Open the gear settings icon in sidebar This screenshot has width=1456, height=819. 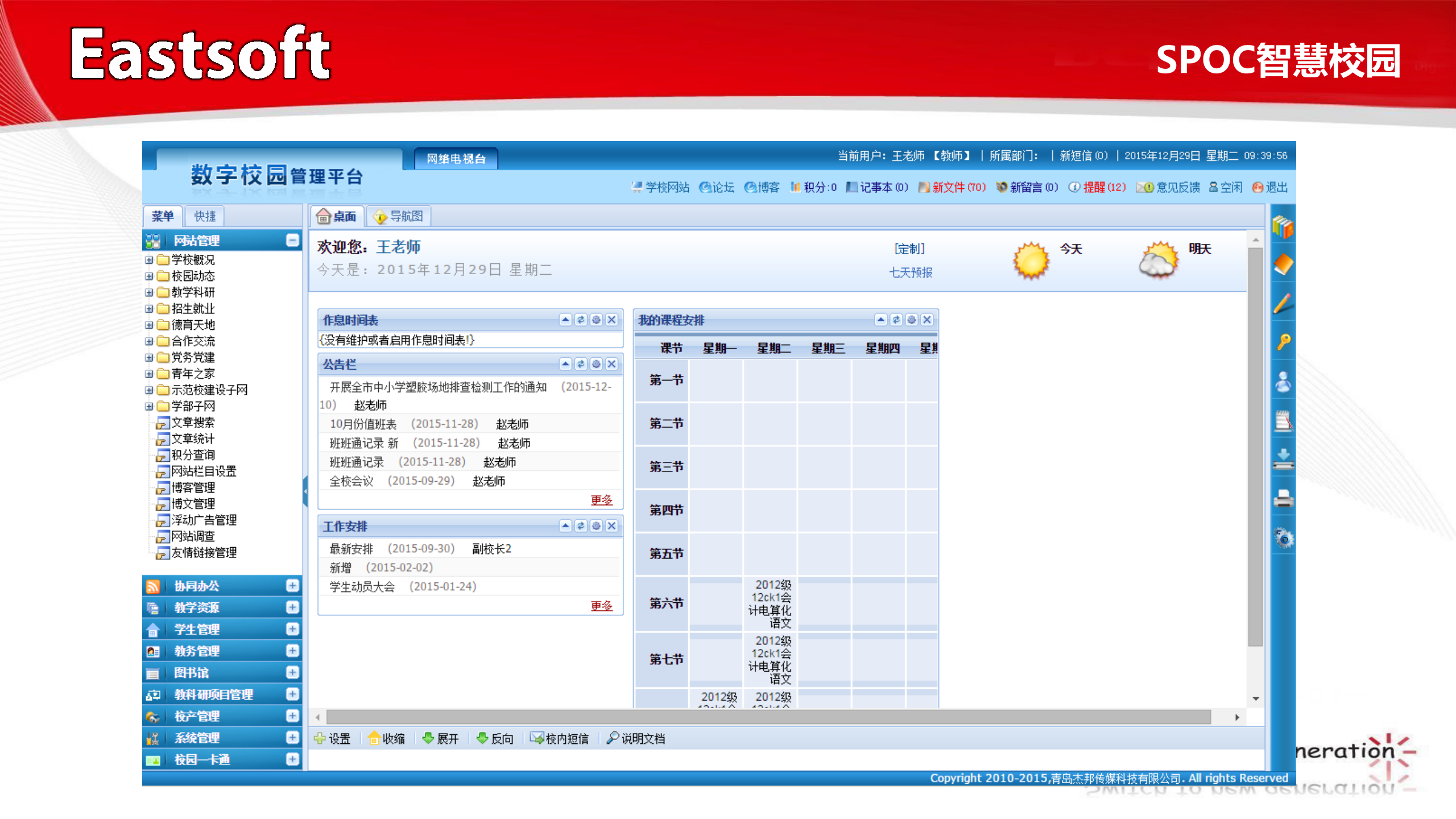click(x=1283, y=537)
